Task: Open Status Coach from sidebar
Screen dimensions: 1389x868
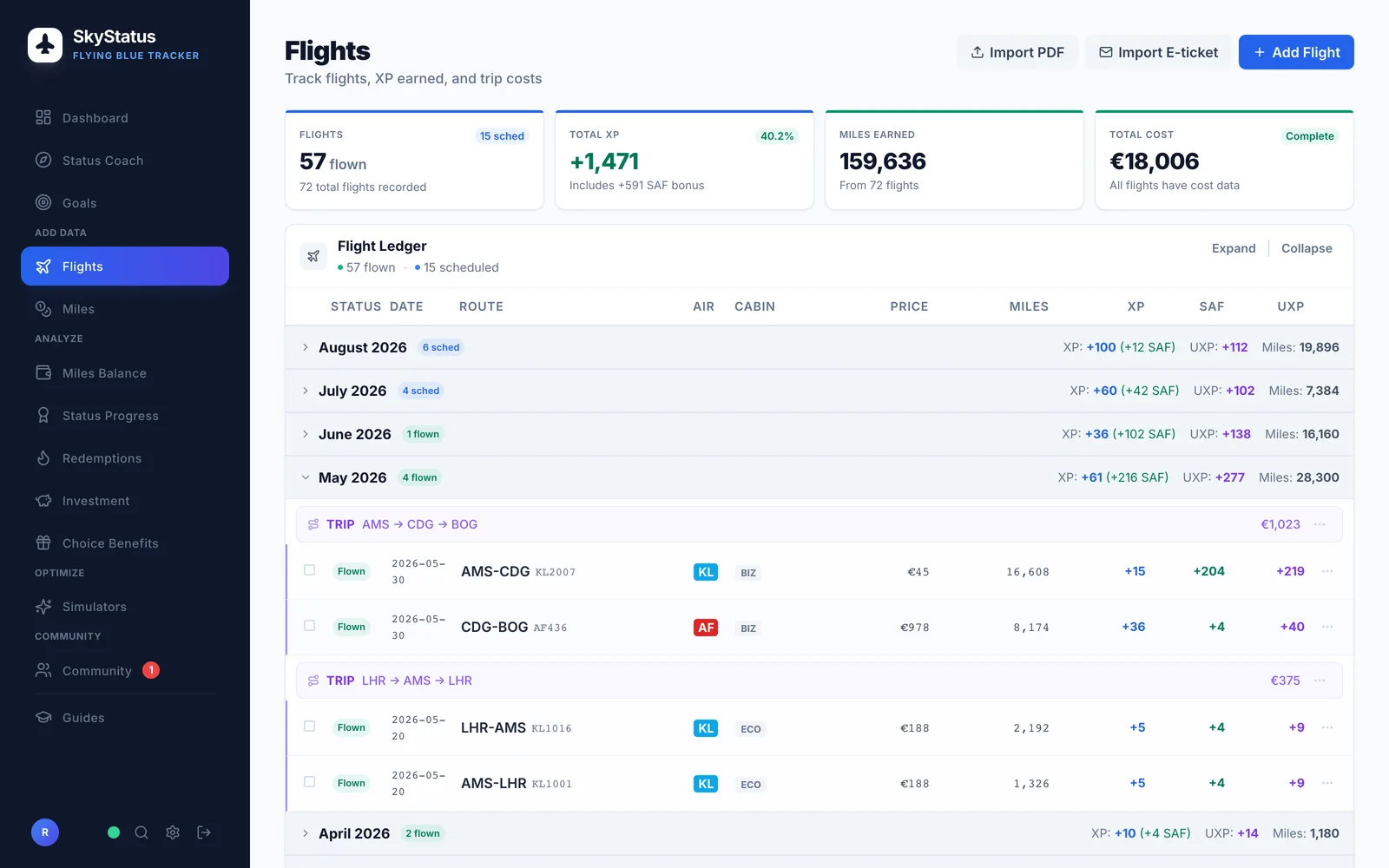Action: point(125,161)
